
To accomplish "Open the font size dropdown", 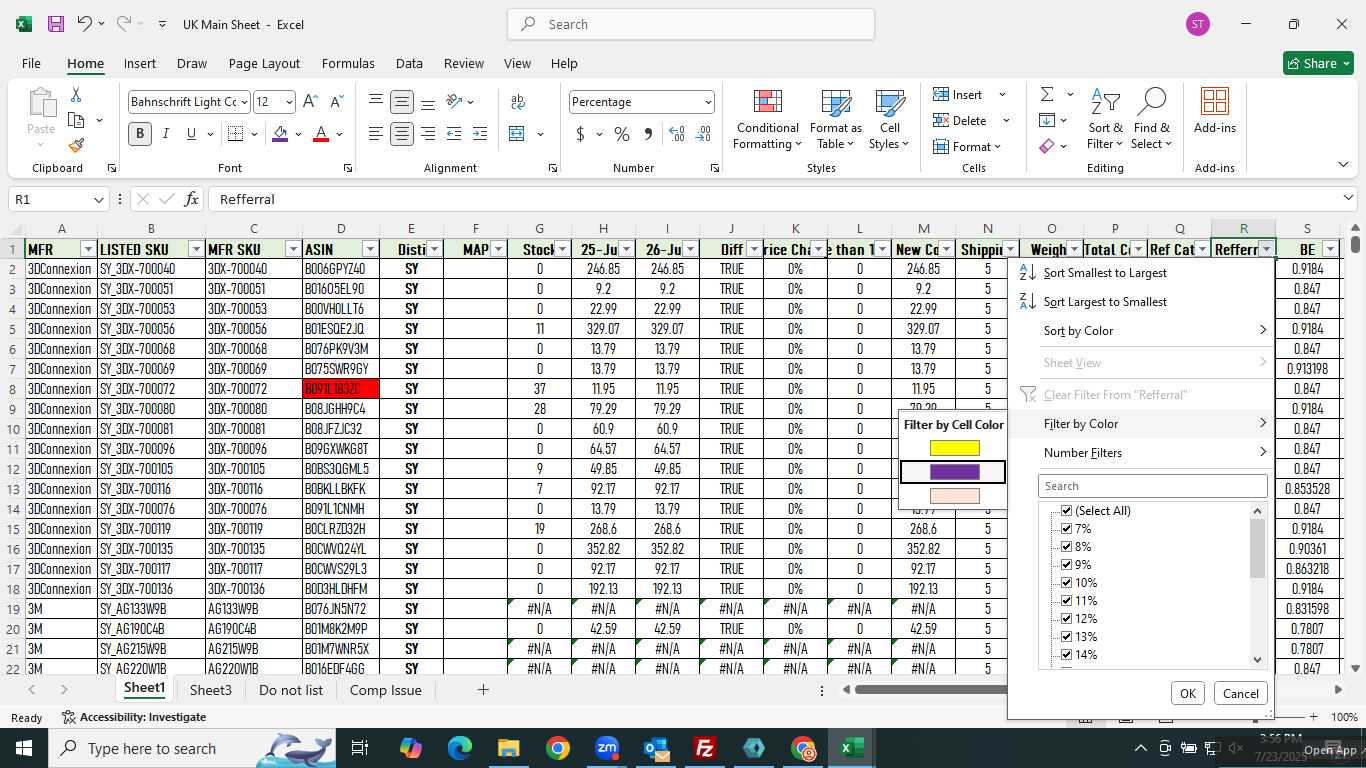I will tap(289, 102).
